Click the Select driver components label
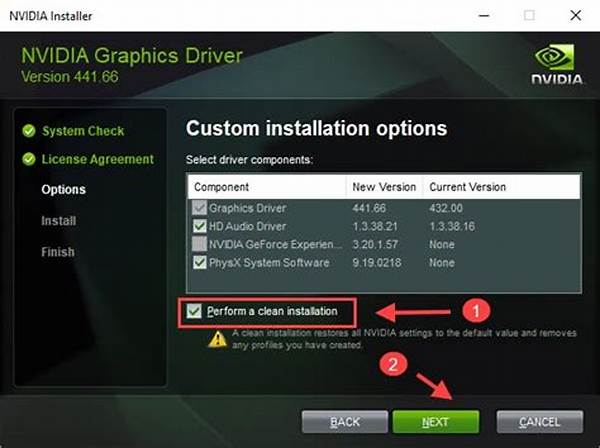This screenshot has width=600, height=448. tap(249, 160)
